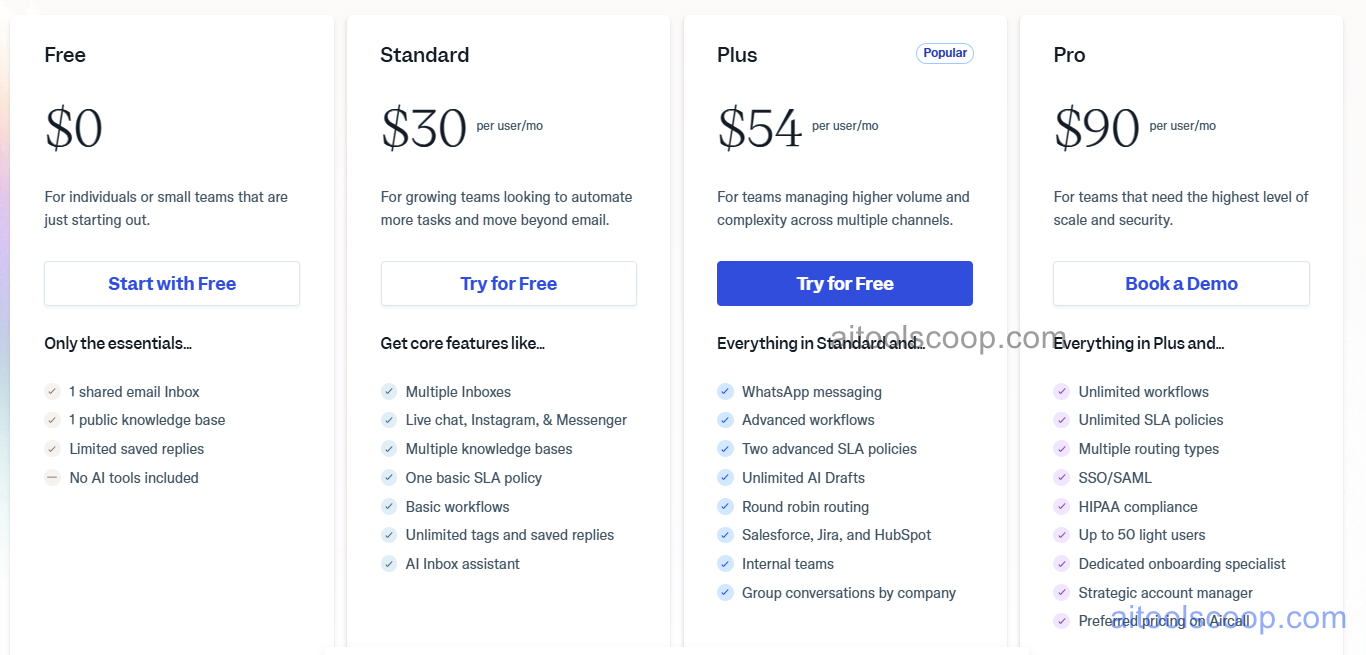
Task: Click the blue Try for Free button
Action: click(x=844, y=283)
